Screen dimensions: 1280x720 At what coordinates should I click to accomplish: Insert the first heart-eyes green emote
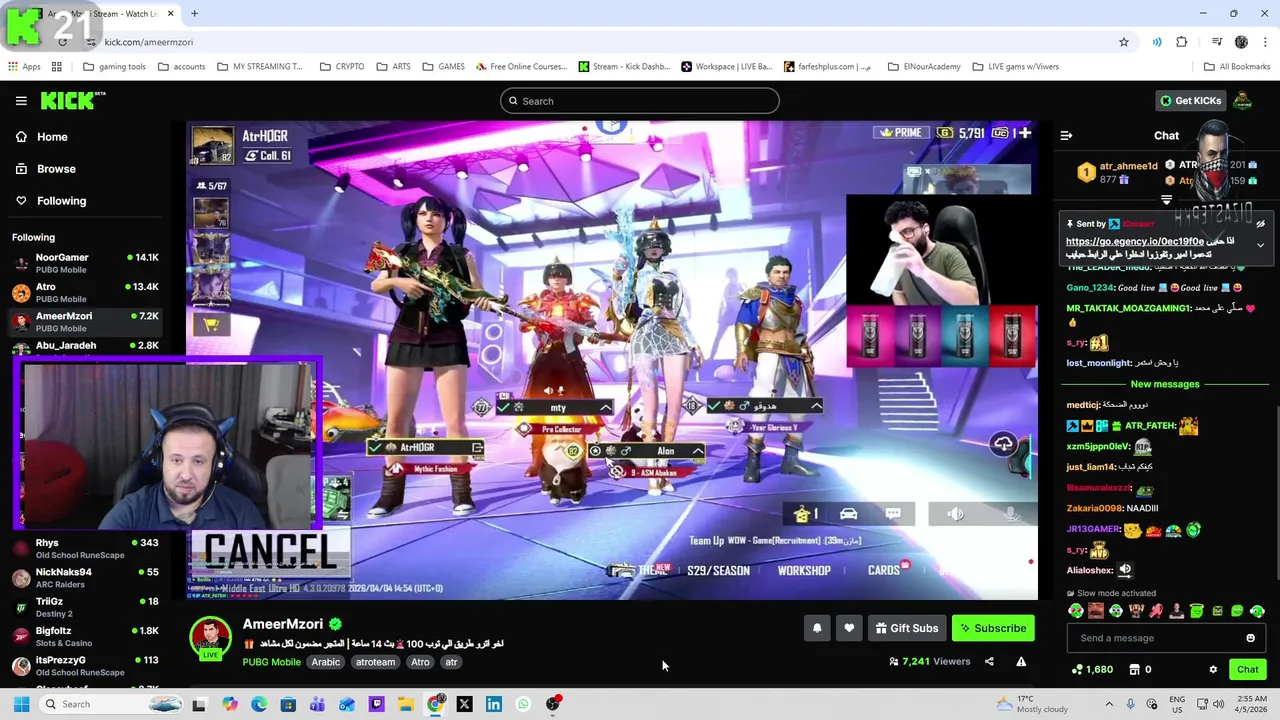(x=1076, y=611)
